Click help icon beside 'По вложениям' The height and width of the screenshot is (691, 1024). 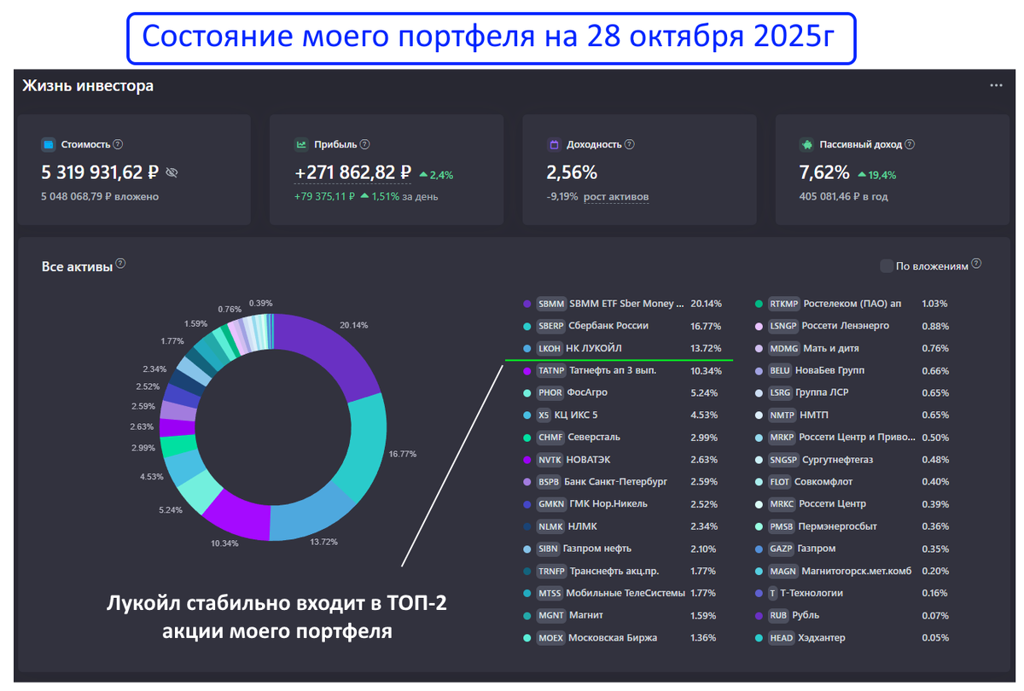click(x=976, y=264)
